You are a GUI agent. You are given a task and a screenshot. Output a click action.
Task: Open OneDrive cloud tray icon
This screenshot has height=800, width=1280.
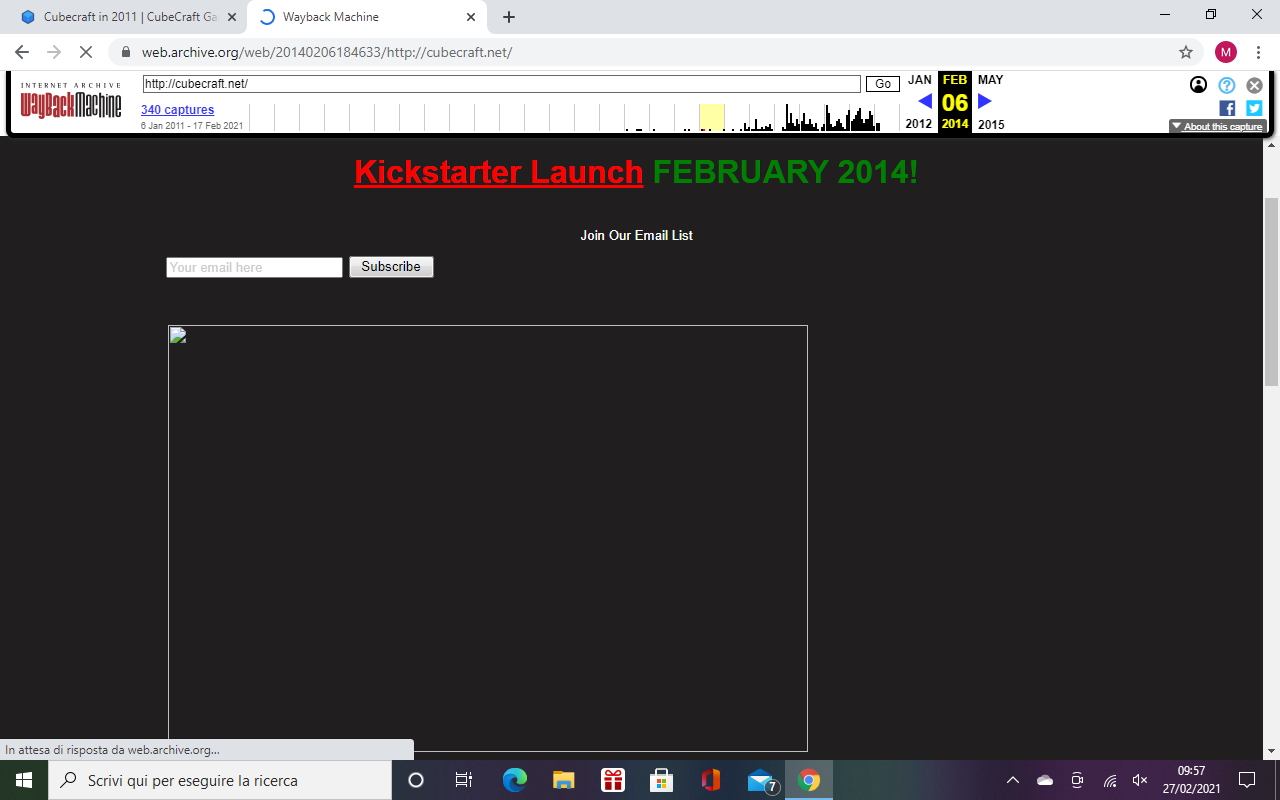1045,780
